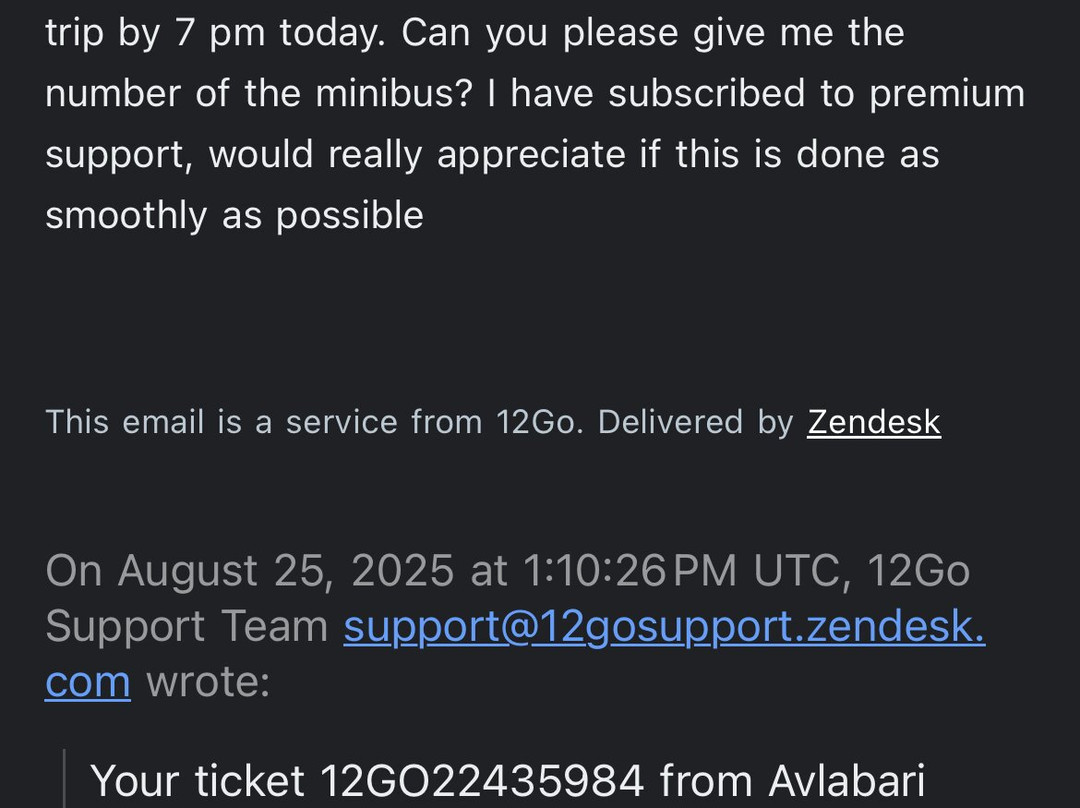This screenshot has width=1080, height=808.
Task: Click the "Support Team" sender name text
Action: point(187,627)
